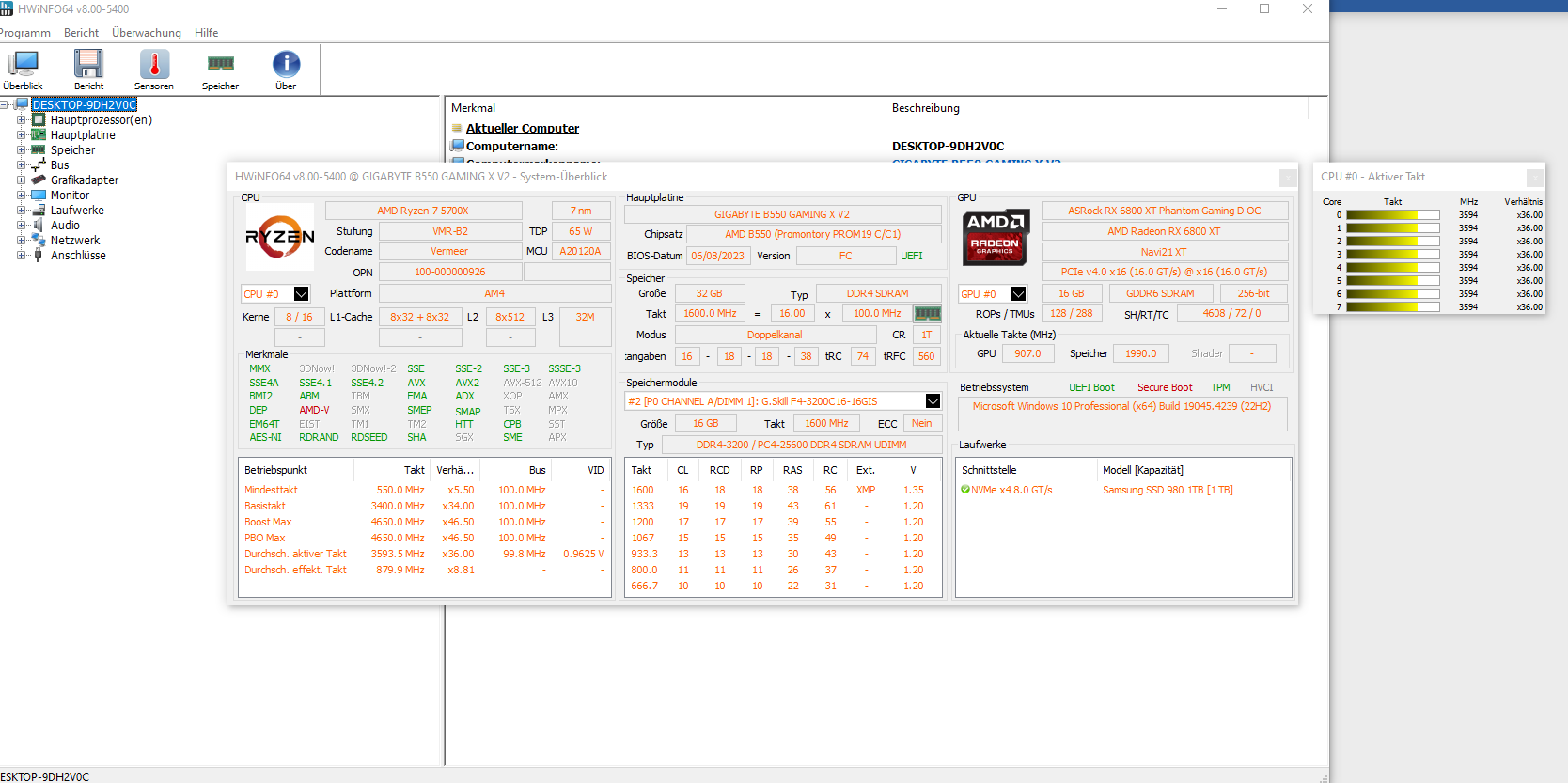Select the Laufwerke tree label
1568x783 pixels.
77,211
